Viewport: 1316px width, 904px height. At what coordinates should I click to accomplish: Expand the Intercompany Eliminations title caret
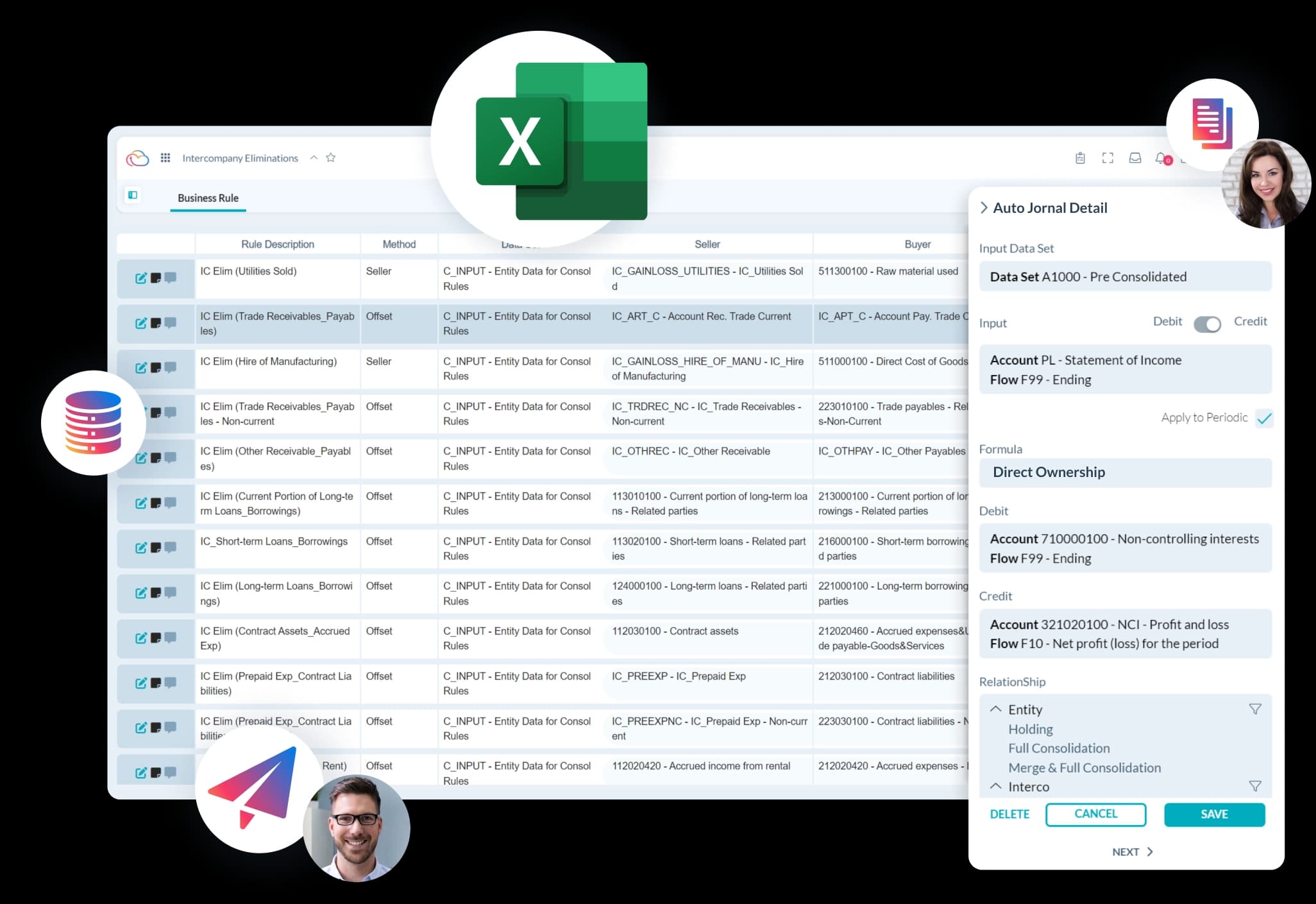coord(314,158)
